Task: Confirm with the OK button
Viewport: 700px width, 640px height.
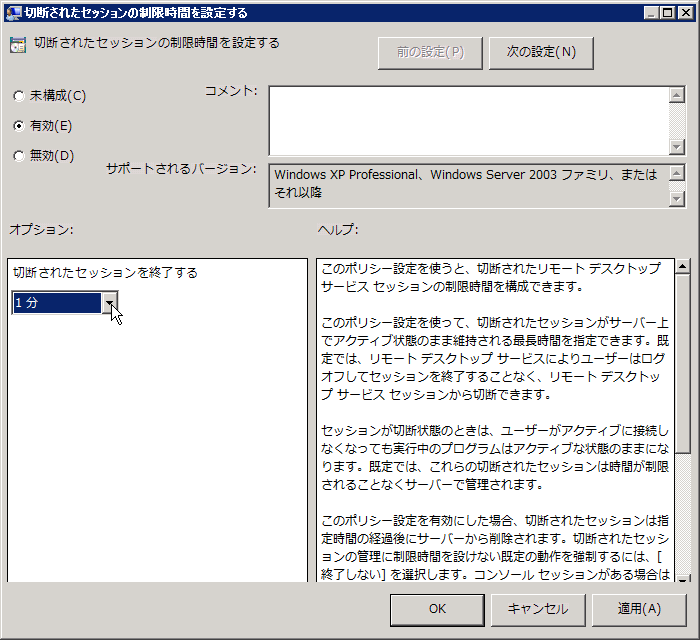Action: pos(437,608)
